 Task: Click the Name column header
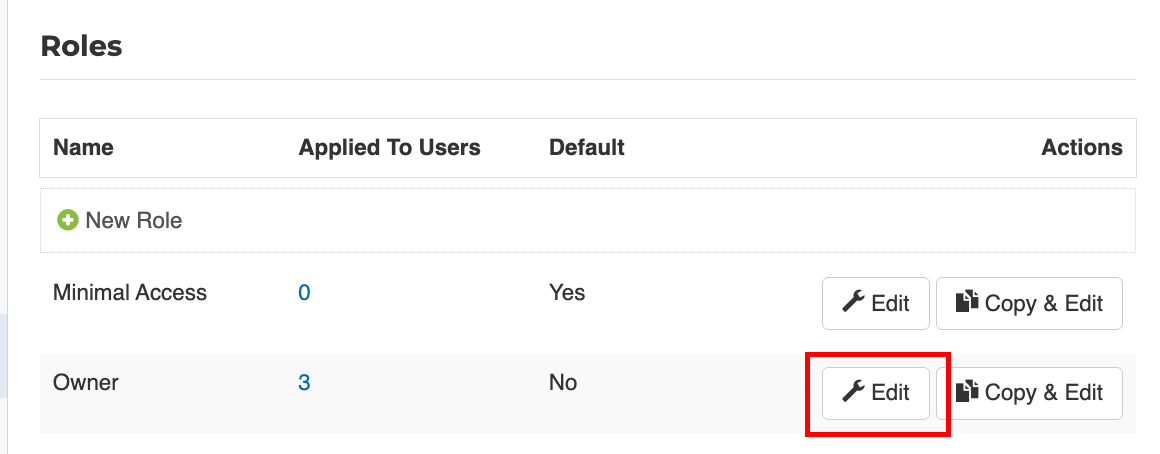click(83, 148)
